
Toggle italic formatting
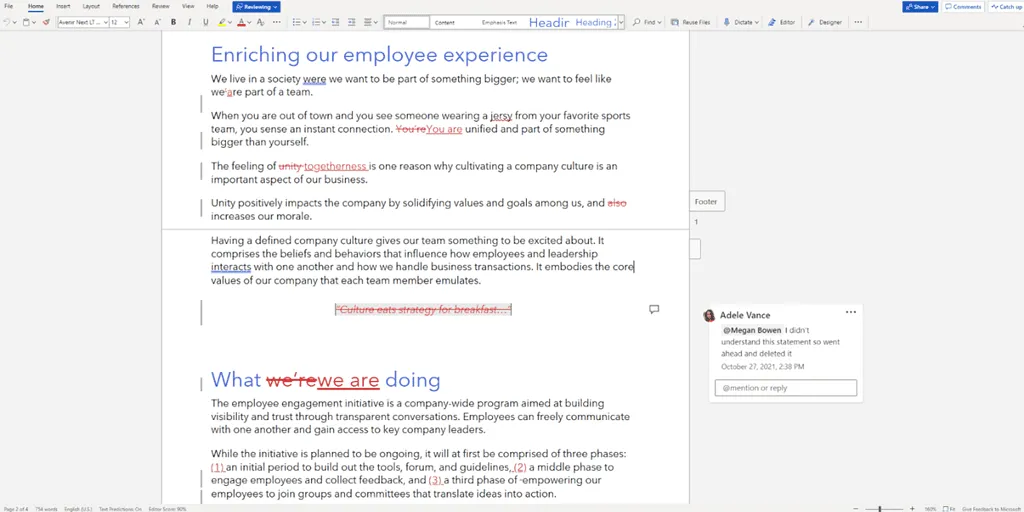[187, 22]
